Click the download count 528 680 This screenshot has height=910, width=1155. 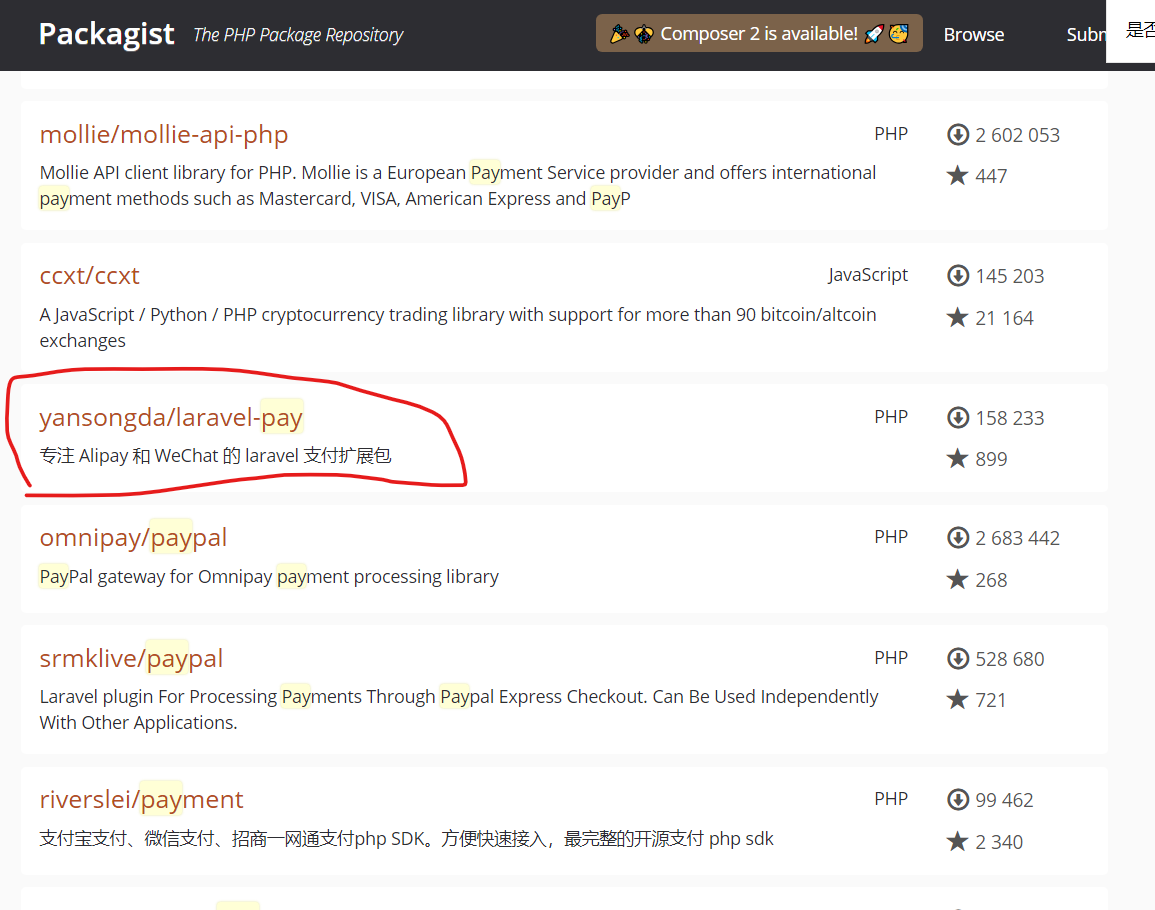(x=1010, y=659)
